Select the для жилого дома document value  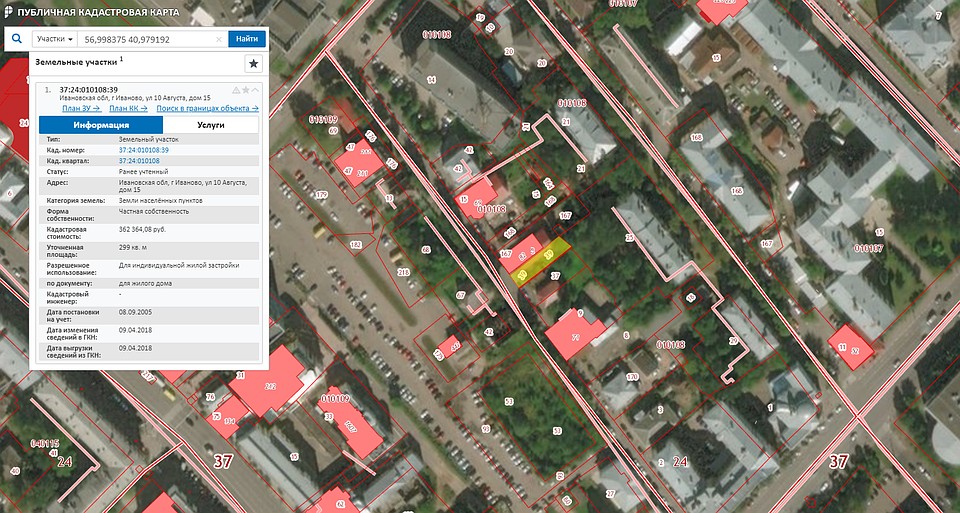145,283
